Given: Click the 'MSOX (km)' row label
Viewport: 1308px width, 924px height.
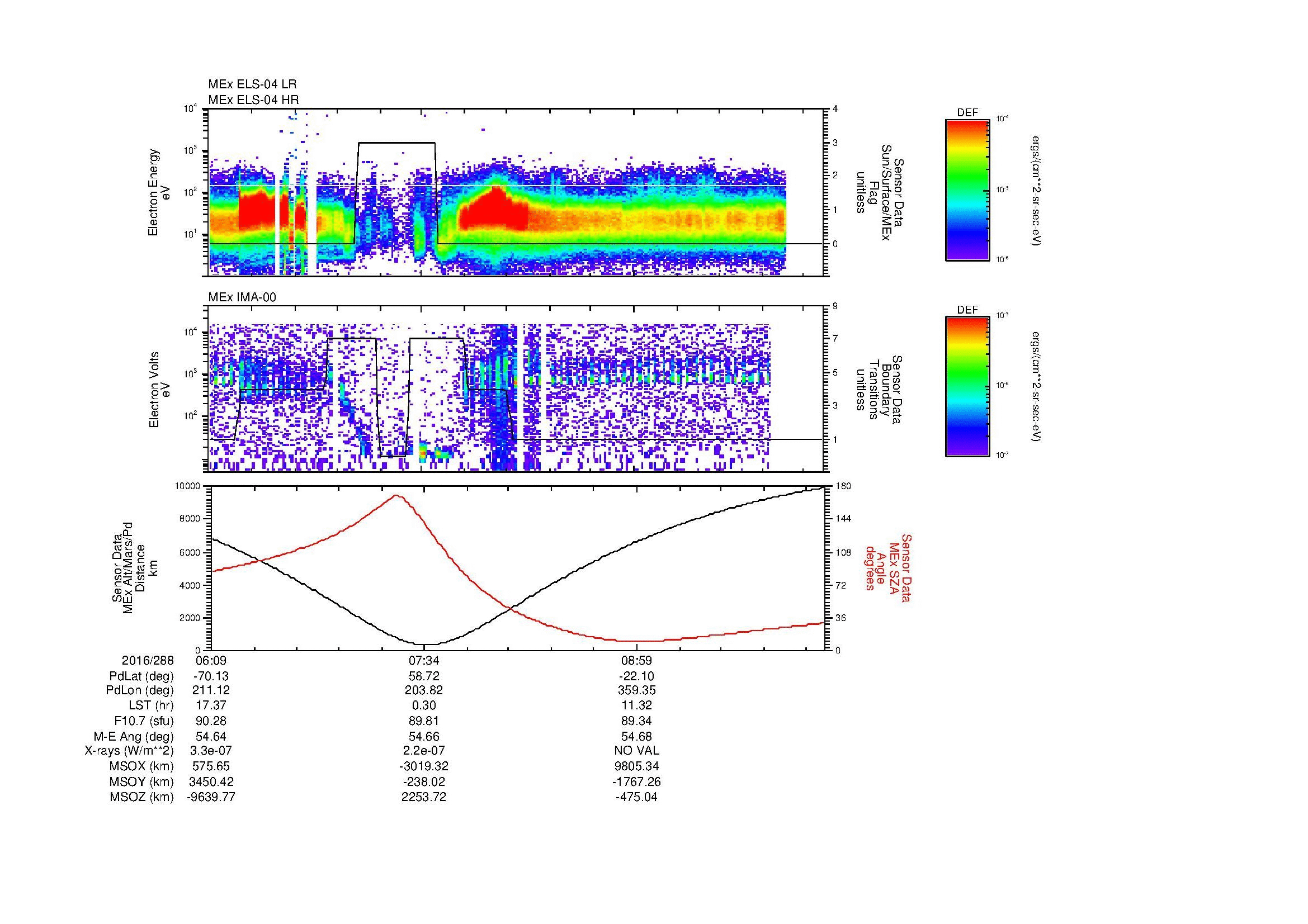Looking at the screenshot, I should pyautogui.click(x=142, y=766).
